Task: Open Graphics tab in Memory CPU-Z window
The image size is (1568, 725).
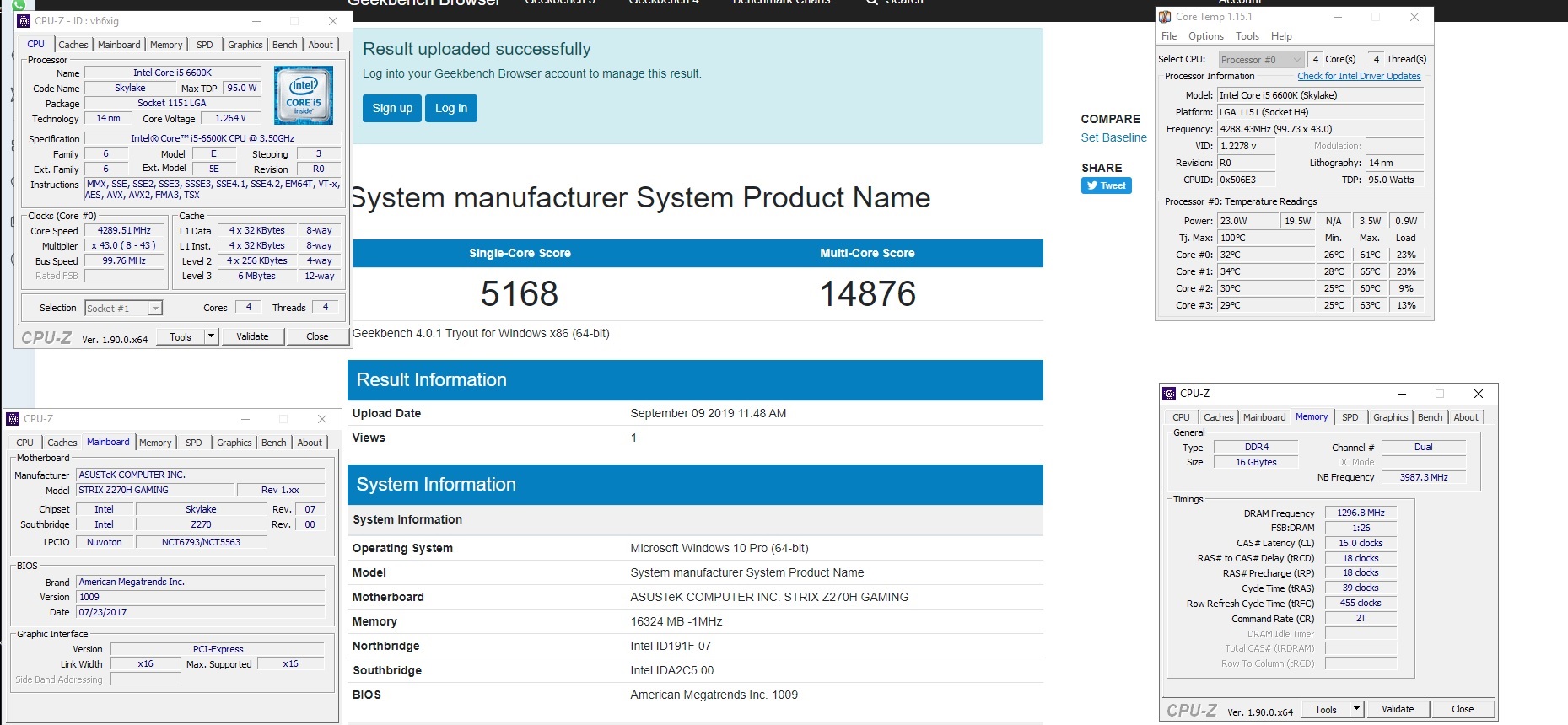Action: [x=1391, y=417]
